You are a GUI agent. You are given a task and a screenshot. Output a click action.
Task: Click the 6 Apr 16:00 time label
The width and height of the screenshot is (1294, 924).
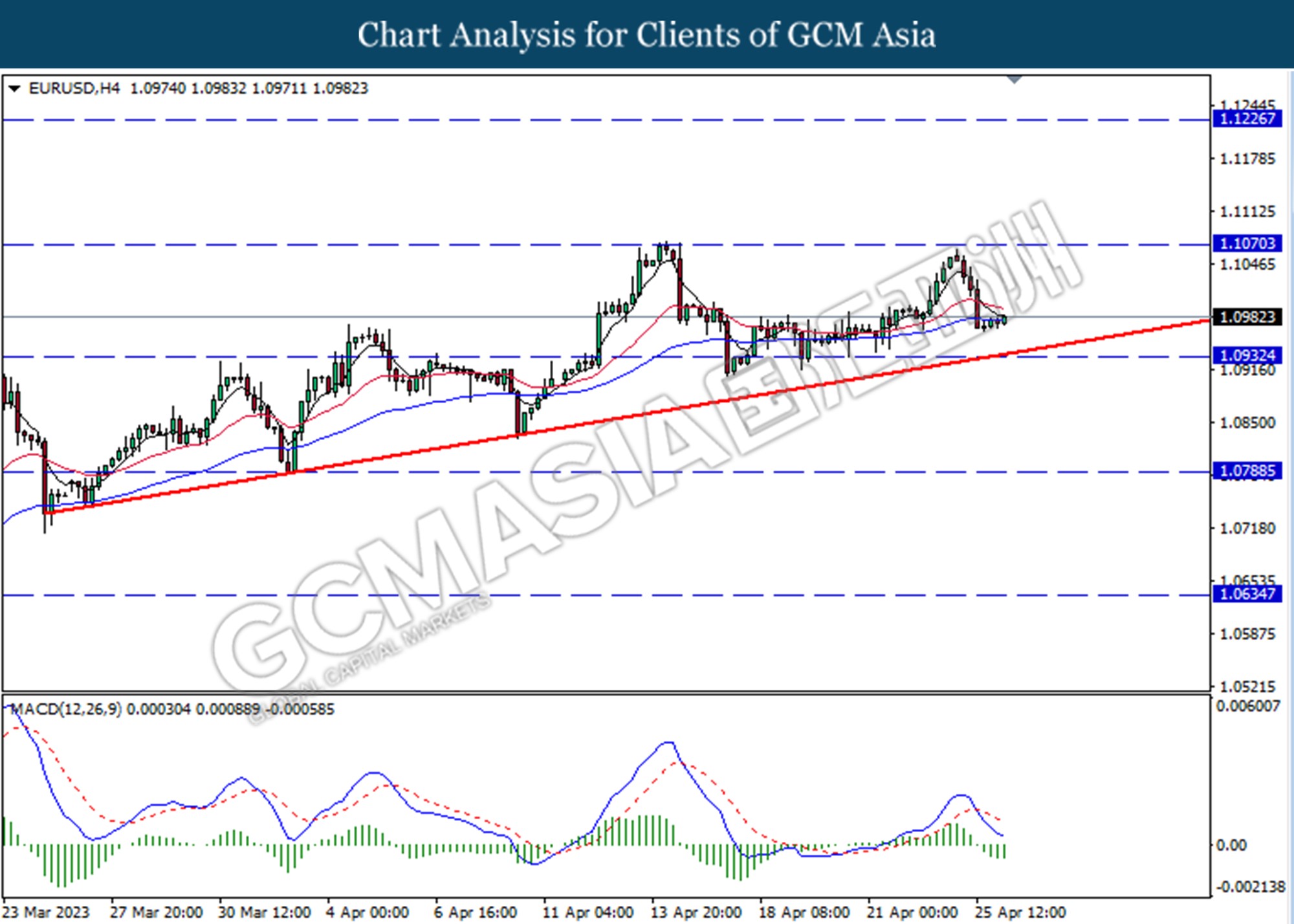coord(476,912)
